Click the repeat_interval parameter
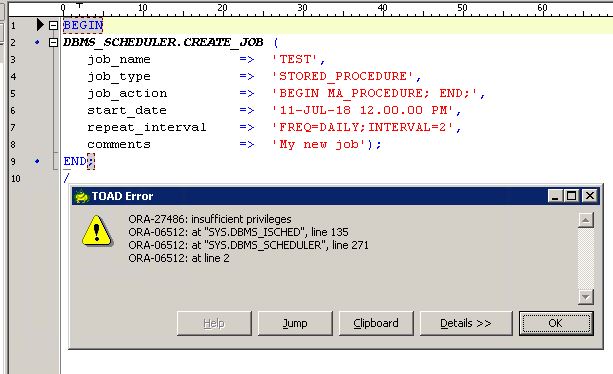This screenshot has height=374, width=613. point(147,127)
